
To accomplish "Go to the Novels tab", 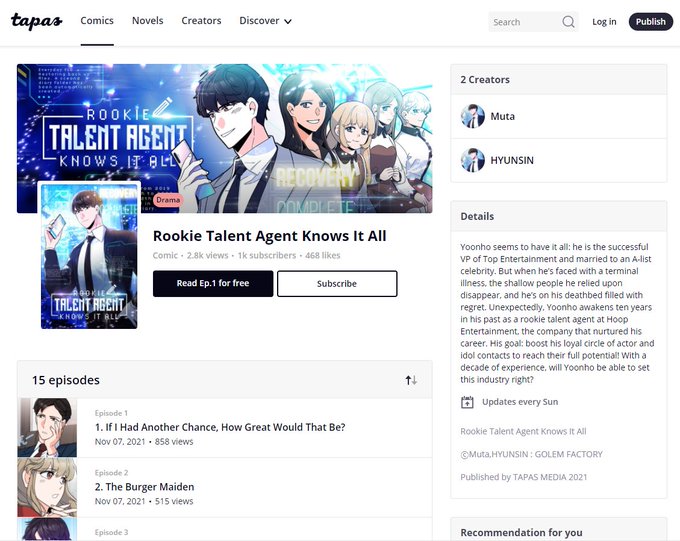I will click(147, 21).
